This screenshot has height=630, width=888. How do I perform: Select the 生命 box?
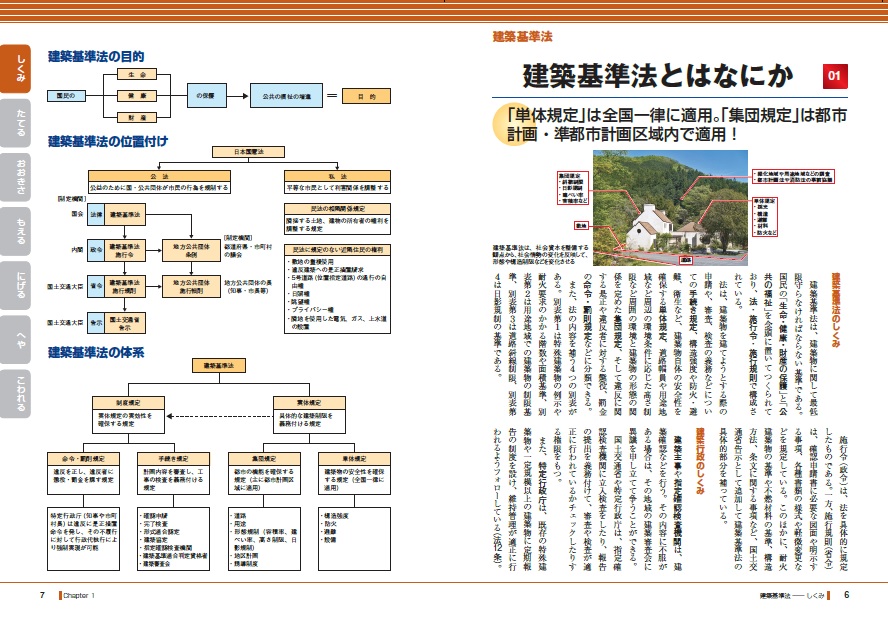[x=136, y=74]
